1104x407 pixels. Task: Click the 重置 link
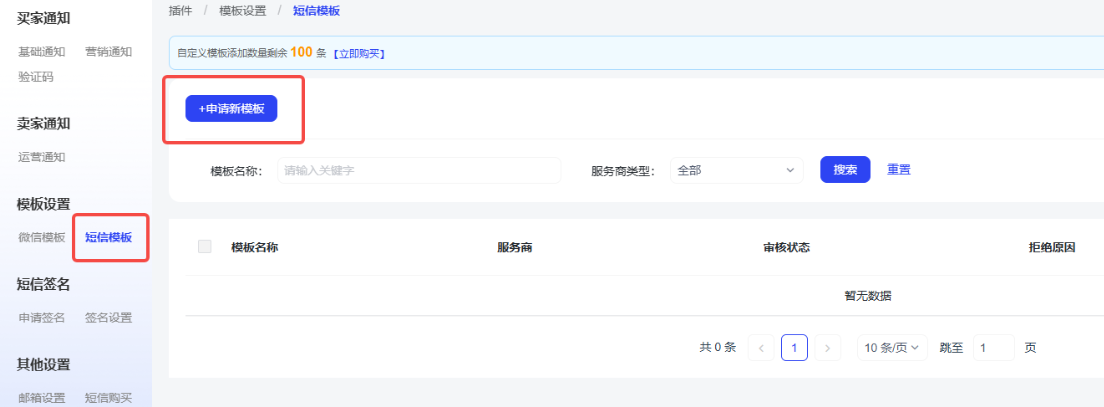899,170
